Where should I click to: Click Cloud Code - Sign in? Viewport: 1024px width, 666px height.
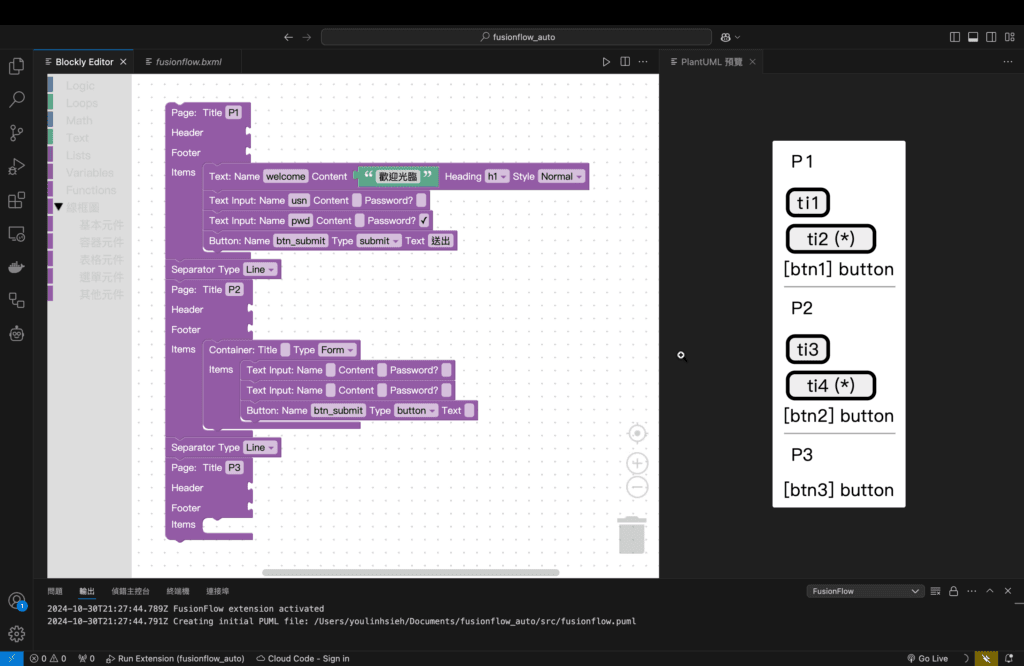click(303, 658)
